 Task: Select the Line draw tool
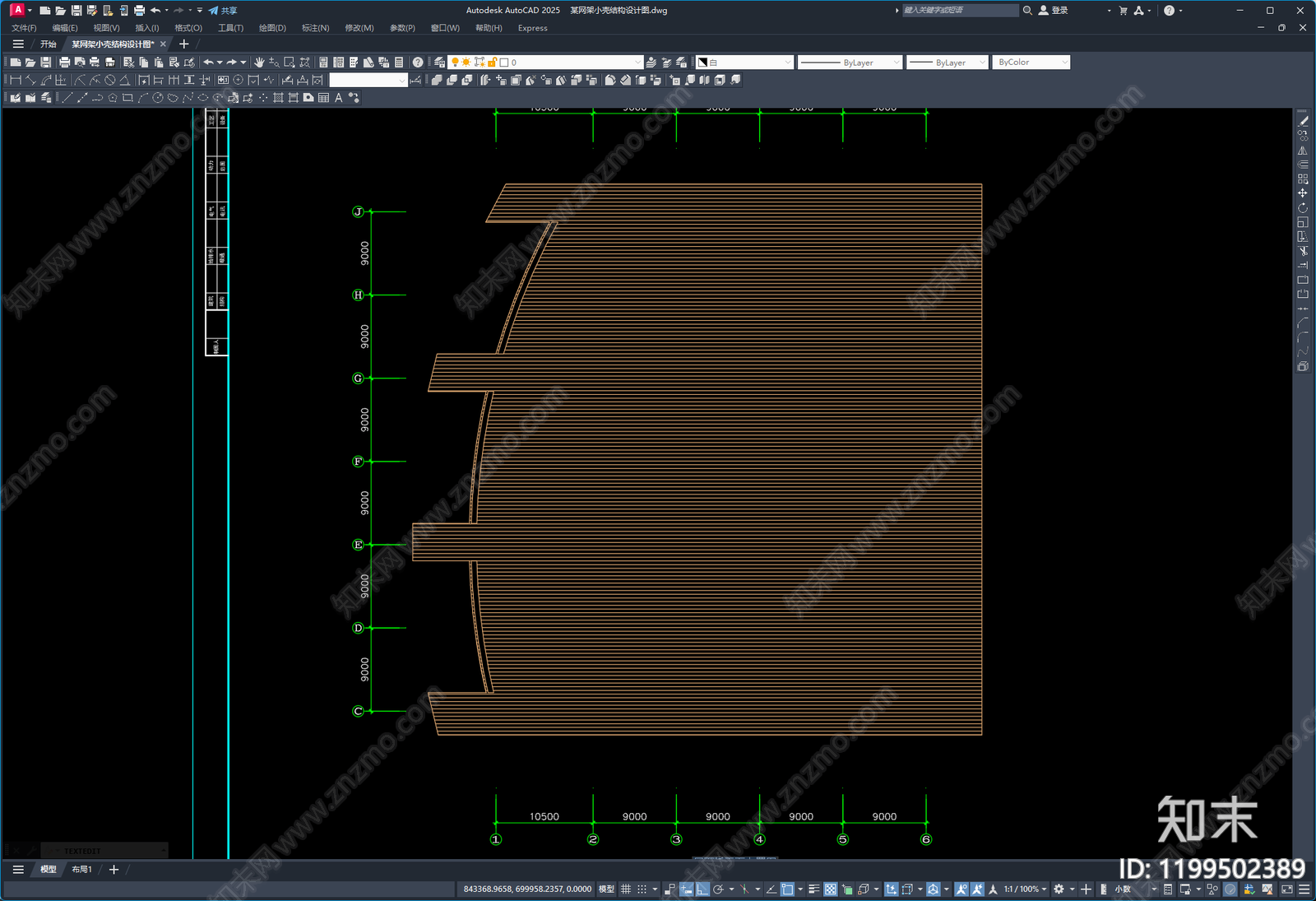(x=67, y=98)
